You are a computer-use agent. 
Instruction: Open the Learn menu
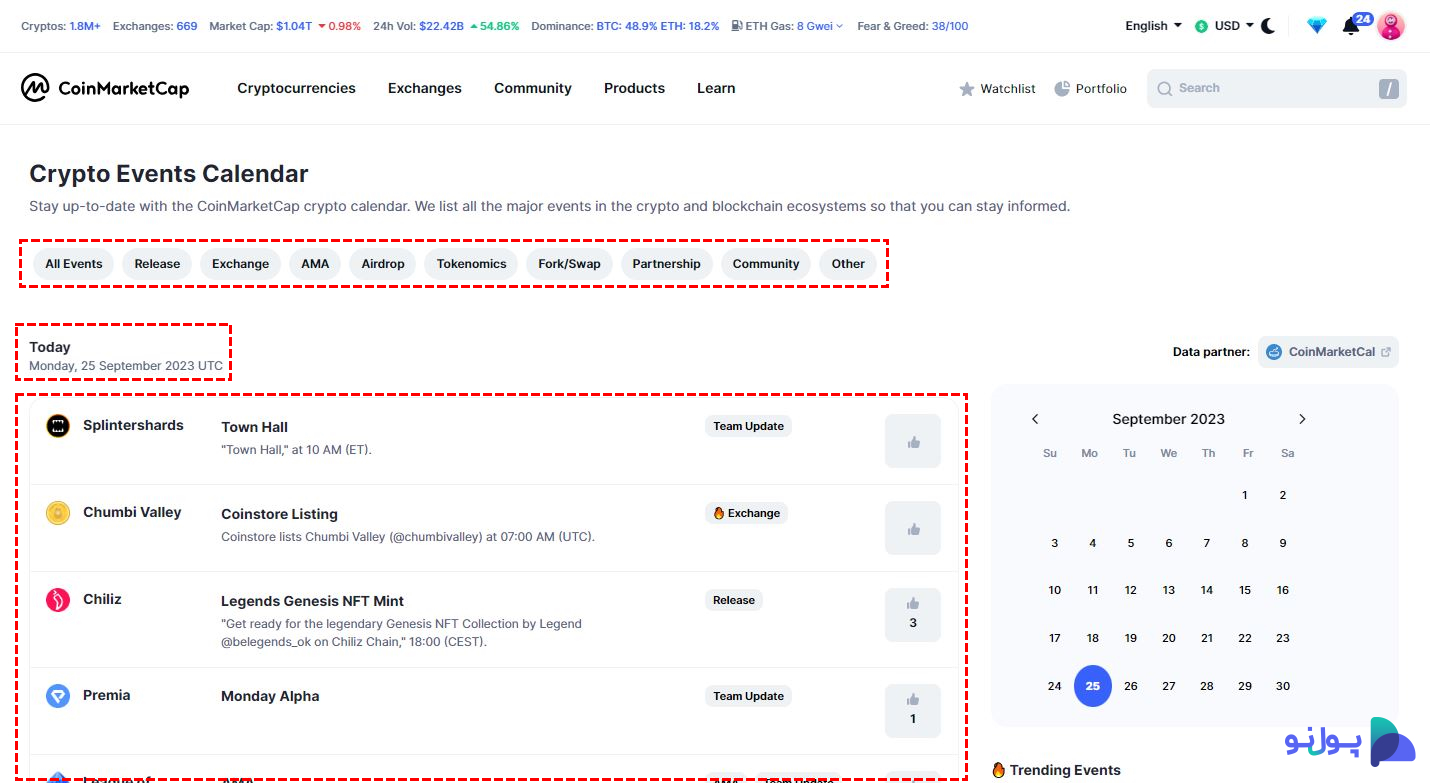[x=716, y=88]
